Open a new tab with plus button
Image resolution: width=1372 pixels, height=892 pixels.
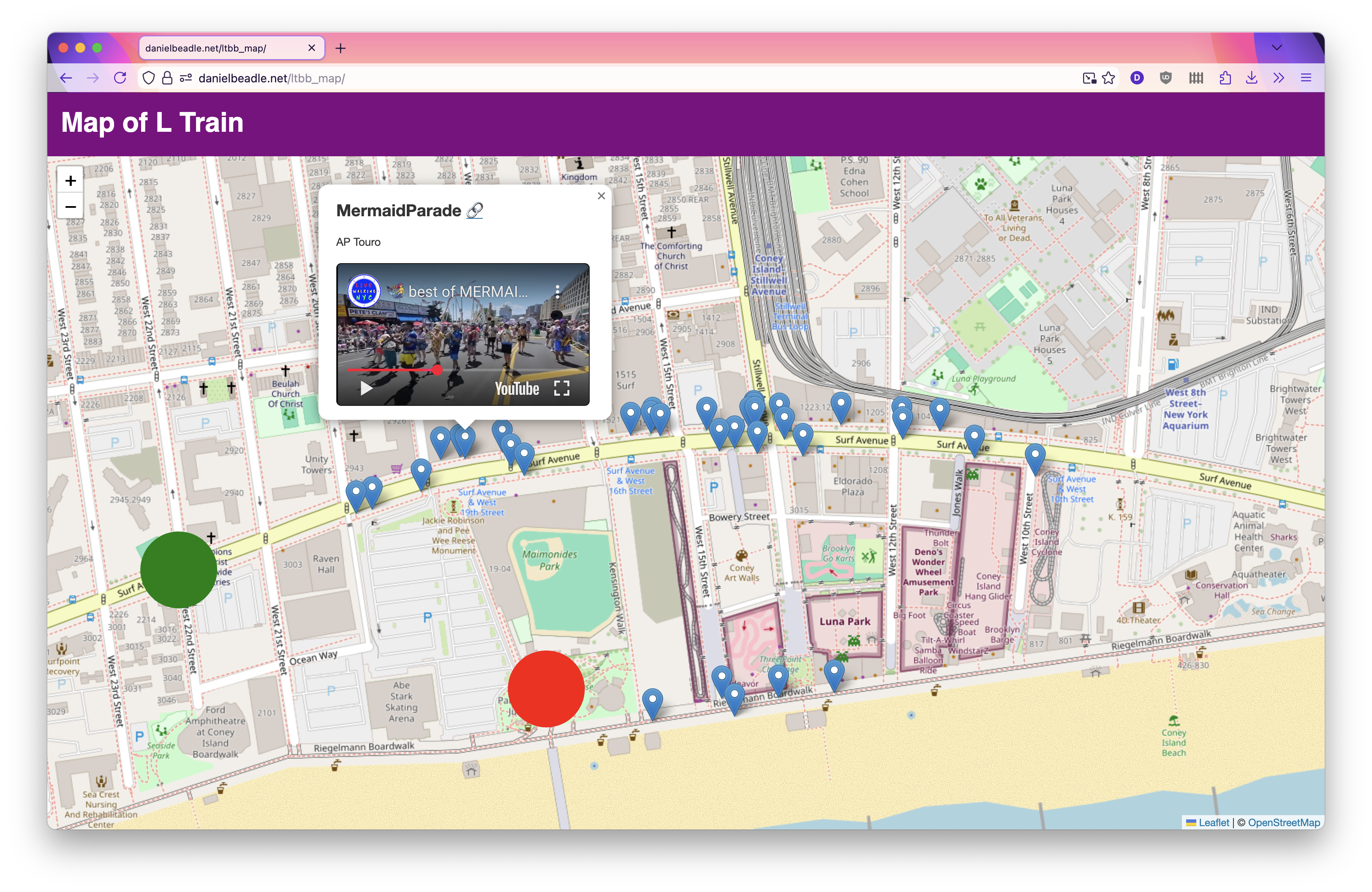click(x=341, y=48)
